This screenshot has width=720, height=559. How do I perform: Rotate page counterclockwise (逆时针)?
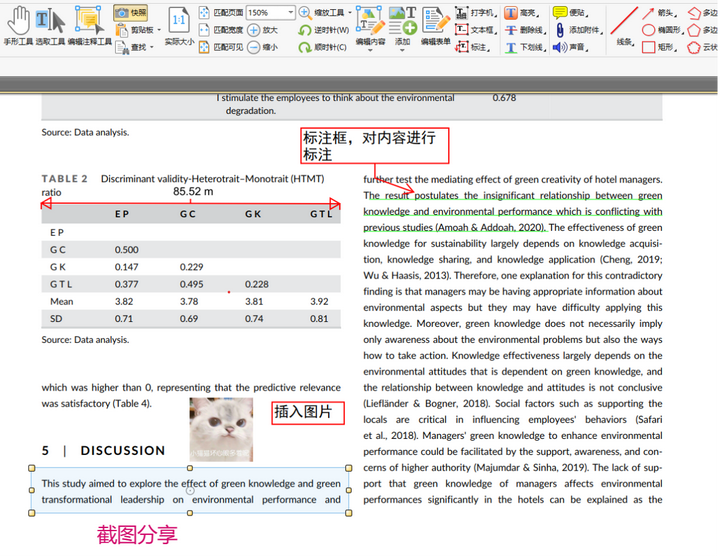tap(324, 30)
